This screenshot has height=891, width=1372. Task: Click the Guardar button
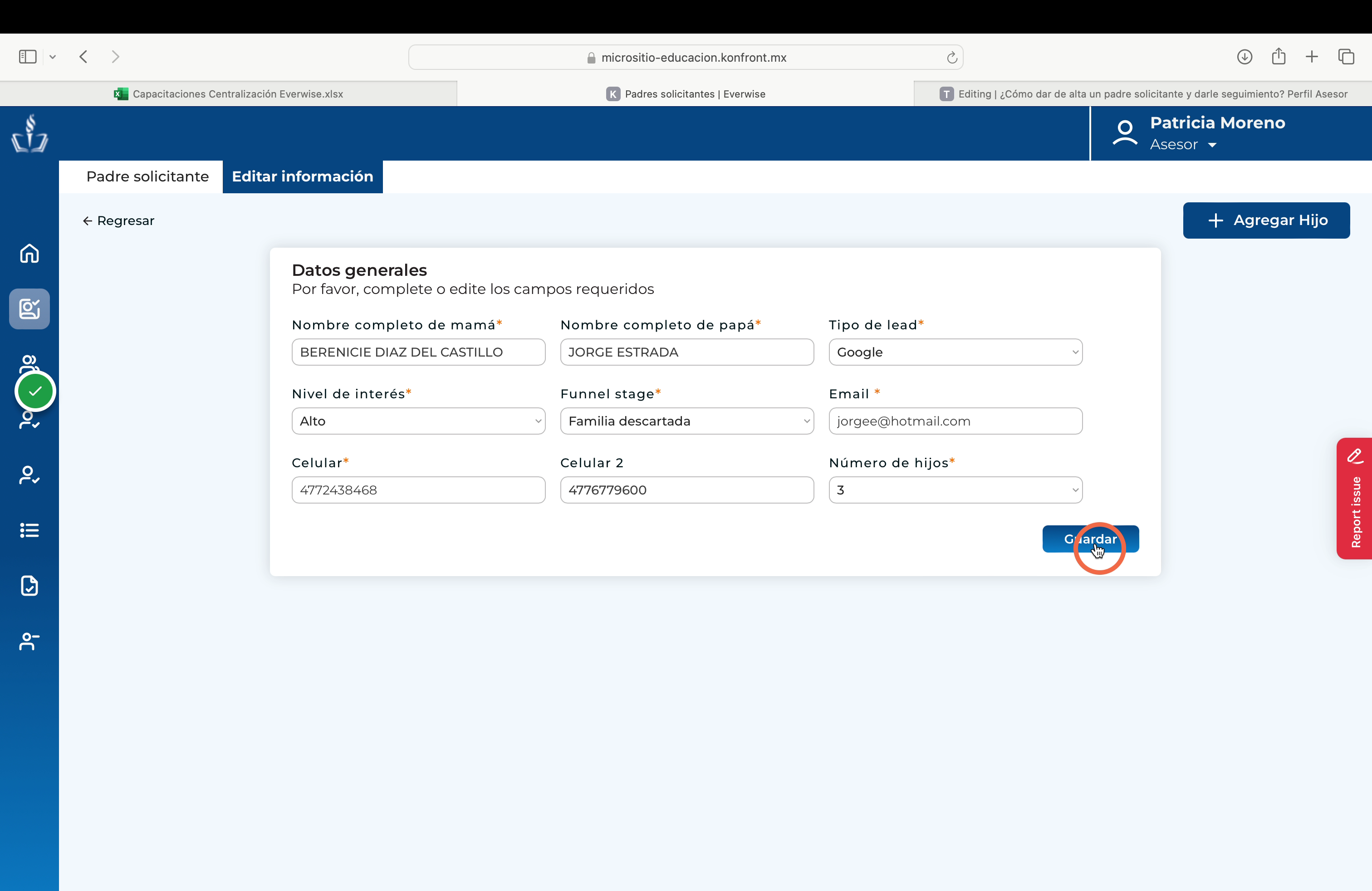click(1090, 539)
